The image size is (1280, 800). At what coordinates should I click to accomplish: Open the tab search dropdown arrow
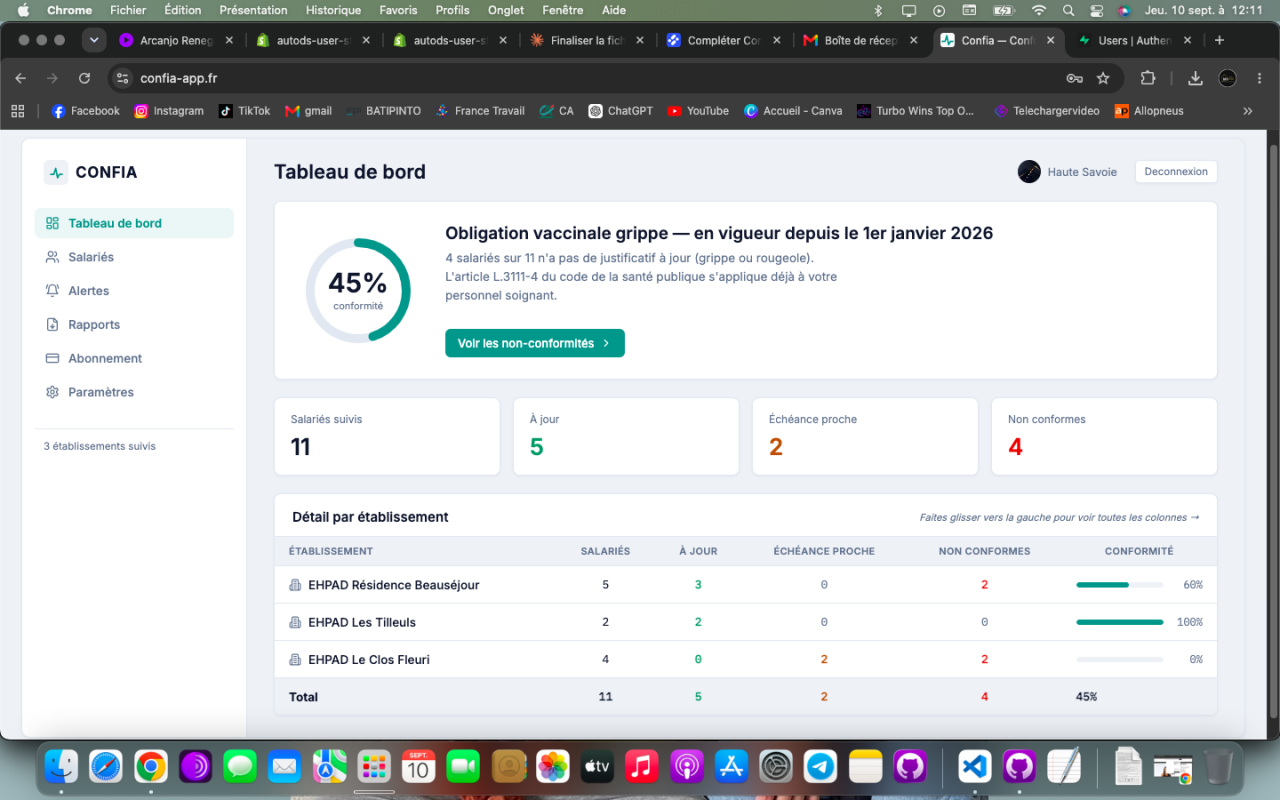pos(94,40)
